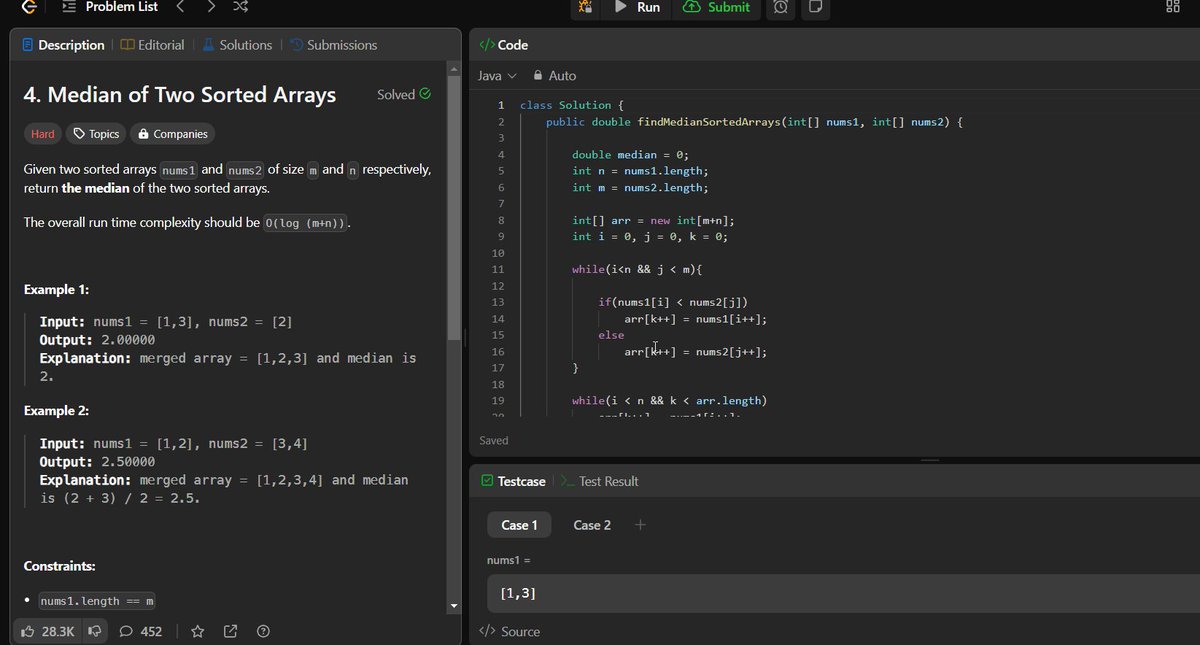Select Case 2 testcase
Viewport: 1200px width, 645px height.
click(x=592, y=525)
